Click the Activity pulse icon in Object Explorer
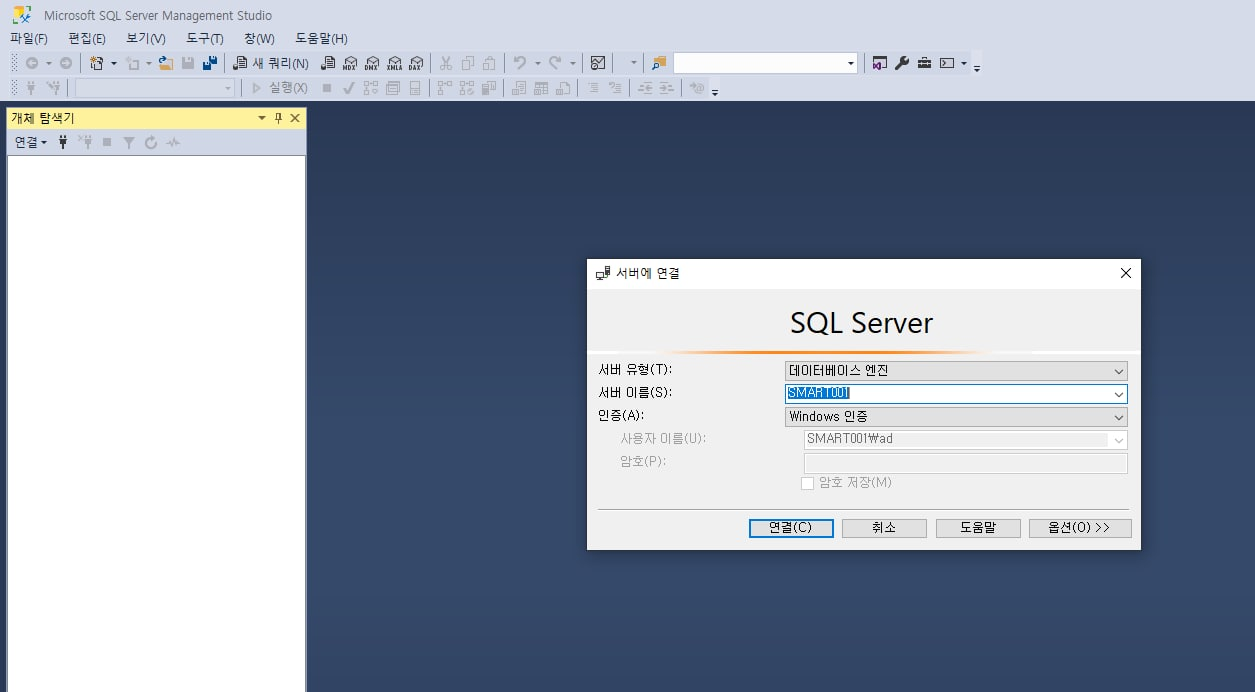The width and height of the screenshot is (1255, 692). (x=173, y=142)
